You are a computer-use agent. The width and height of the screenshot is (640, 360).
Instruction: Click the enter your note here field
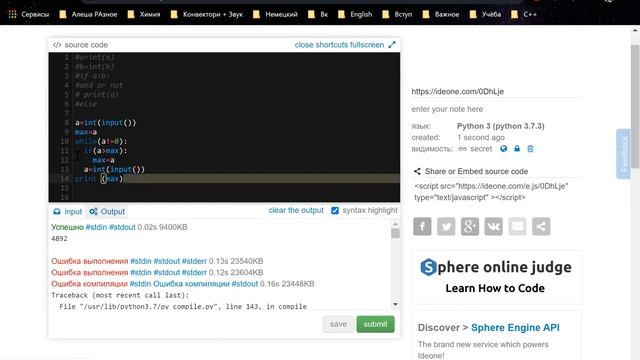(x=496, y=109)
